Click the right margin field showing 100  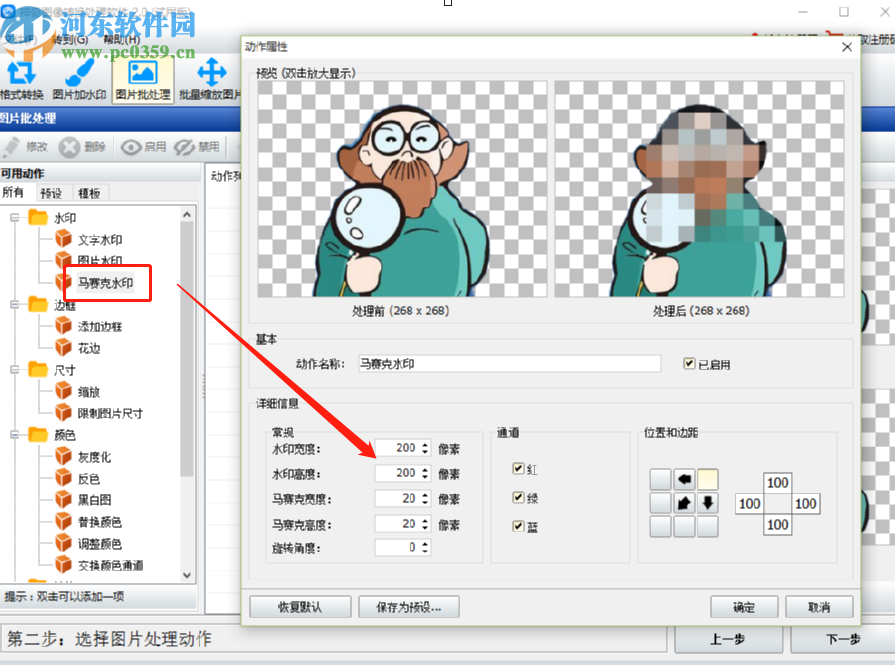[805, 503]
